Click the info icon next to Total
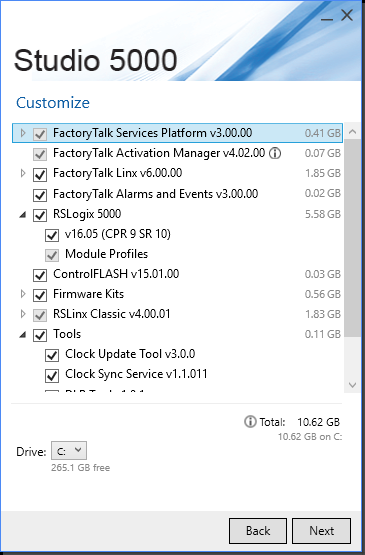The width and height of the screenshot is (365, 555). 250,422
